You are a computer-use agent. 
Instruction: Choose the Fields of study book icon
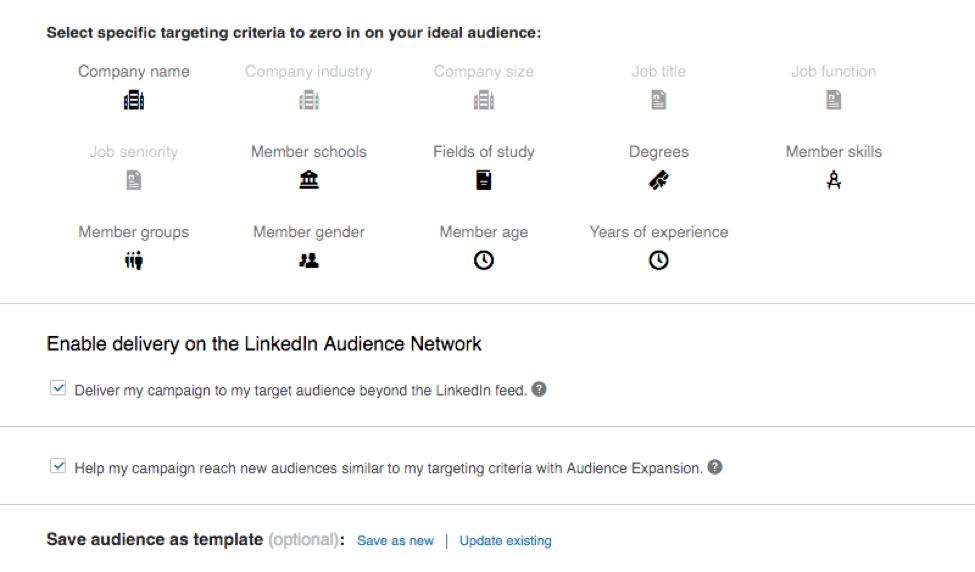(484, 180)
